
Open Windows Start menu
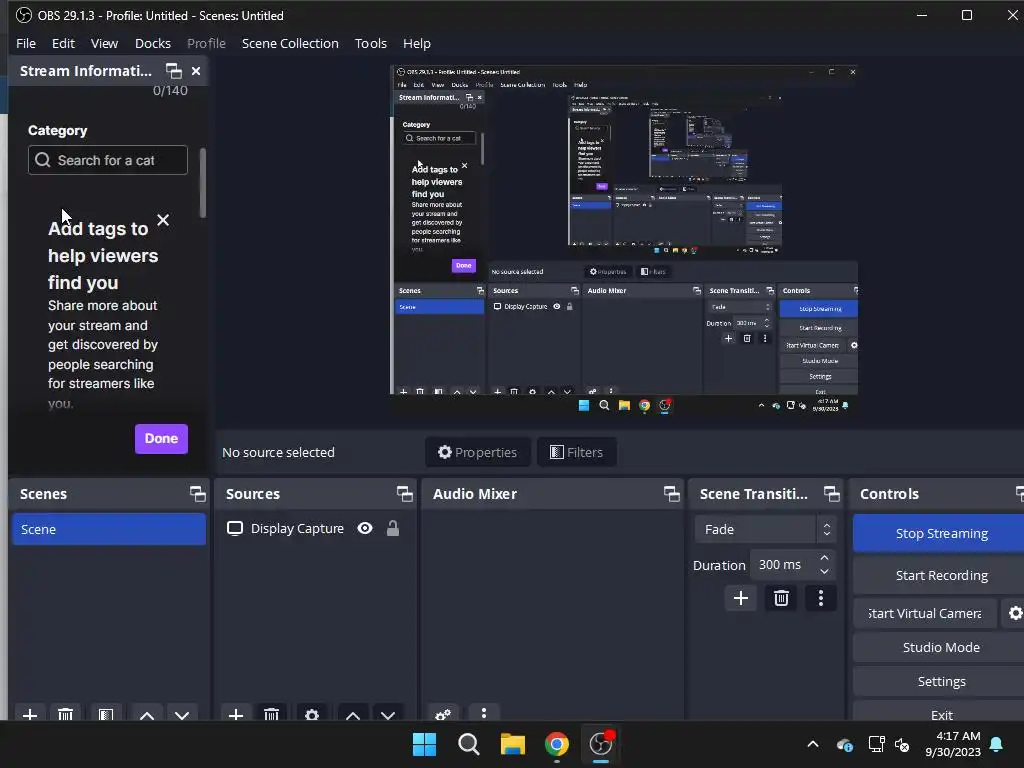click(x=424, y=744)
